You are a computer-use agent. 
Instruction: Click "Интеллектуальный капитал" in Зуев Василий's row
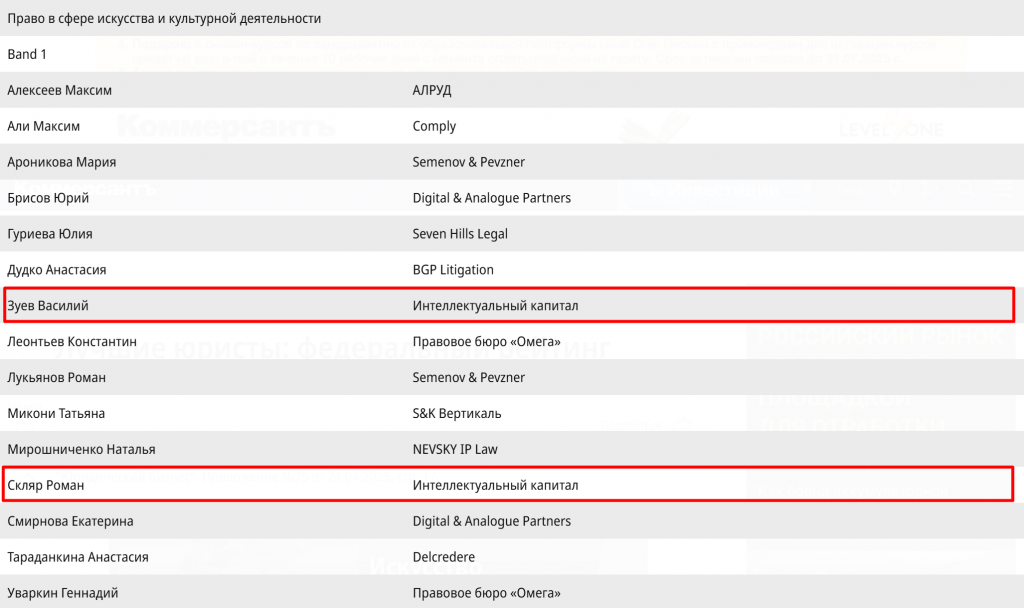495,306
